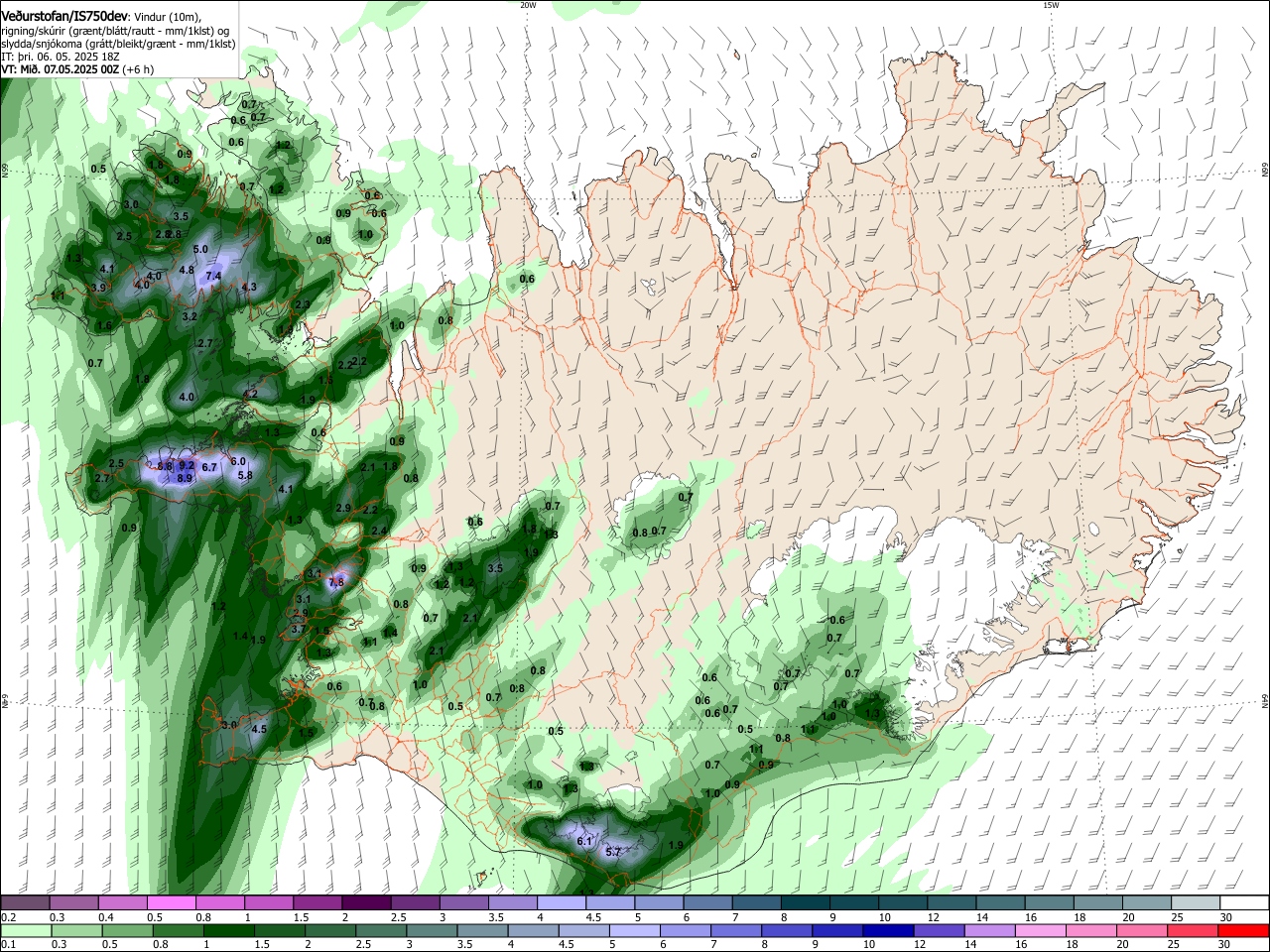
Task: Click the darkest purple 2 swatch in top legend row
Action: 365,903
